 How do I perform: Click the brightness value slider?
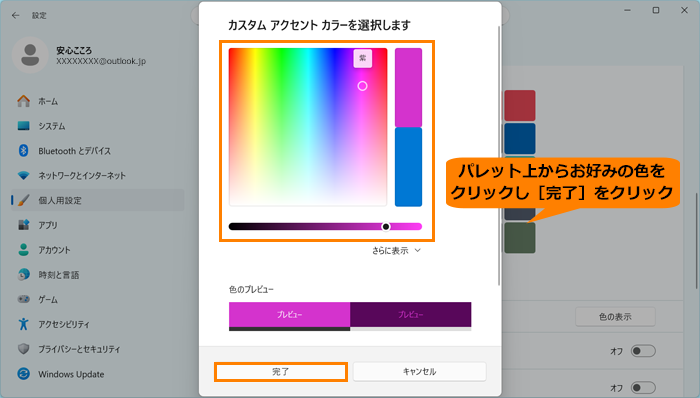point(325,227)
